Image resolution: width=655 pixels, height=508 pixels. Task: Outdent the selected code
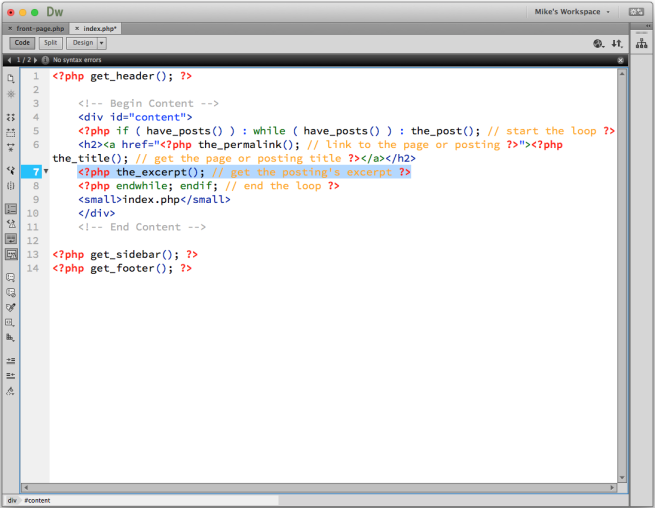click(11, 376)
